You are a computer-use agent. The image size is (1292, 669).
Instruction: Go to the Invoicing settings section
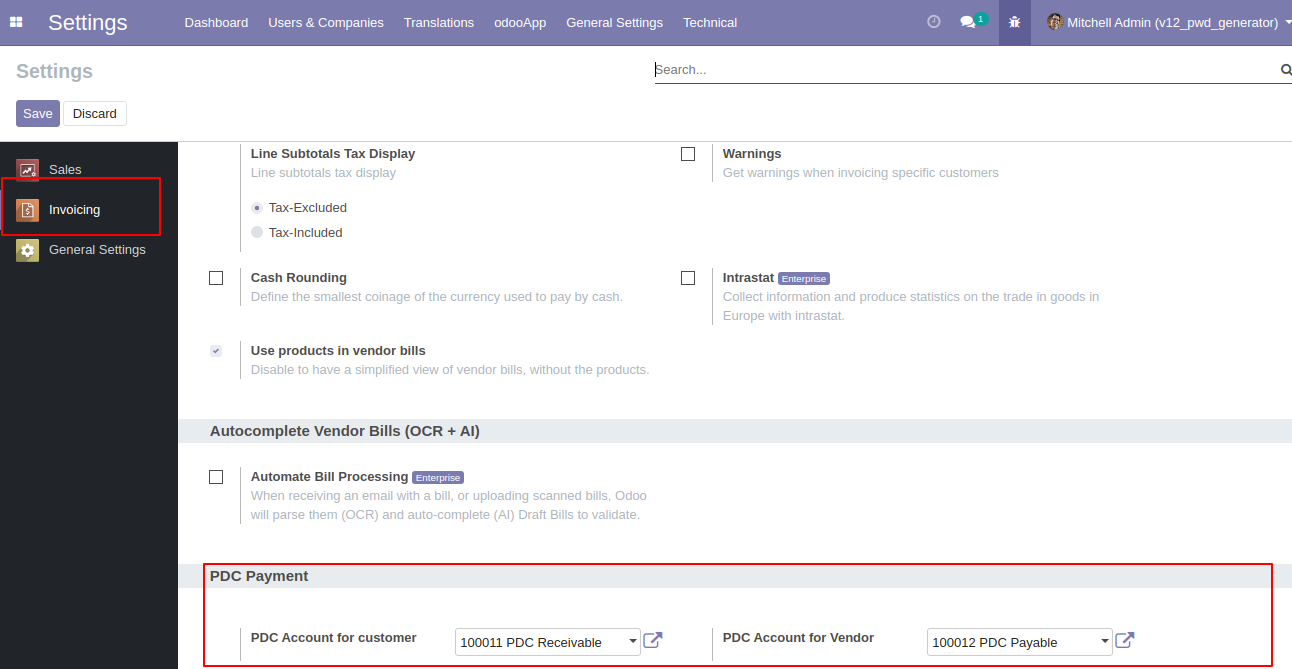89,210
